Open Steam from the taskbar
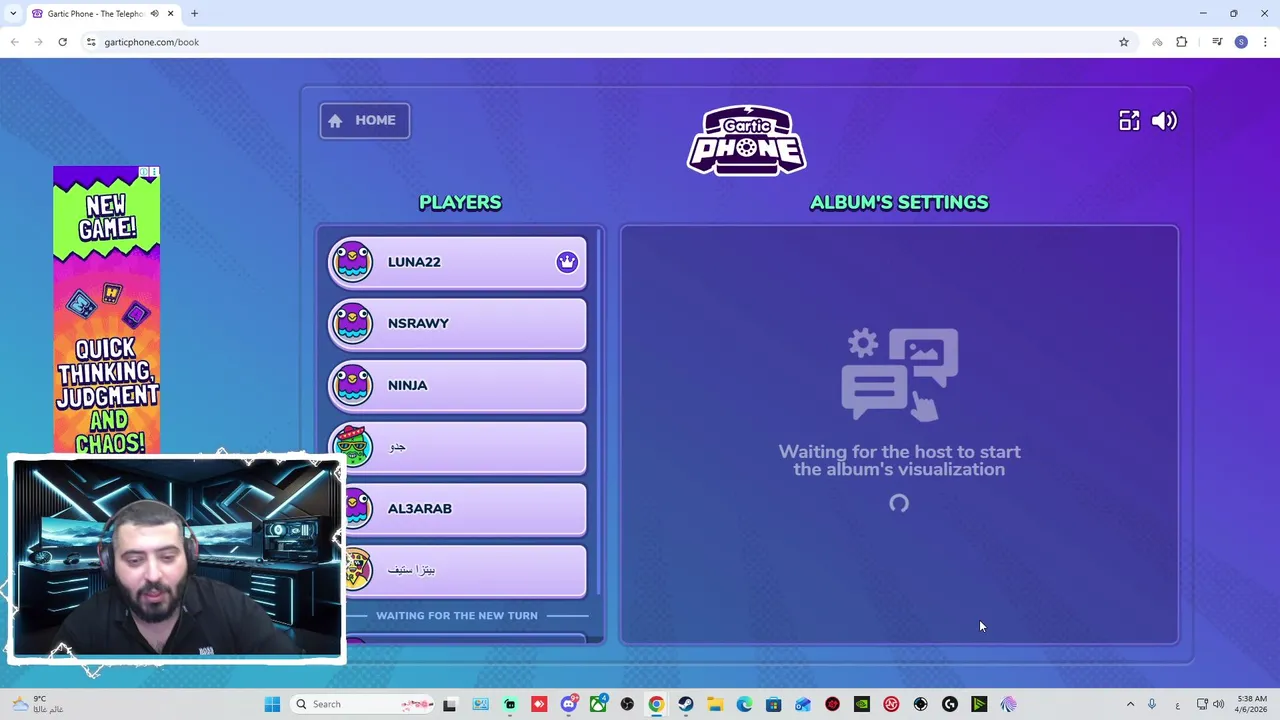1280x720 pixels. click(x=686, y=704)
